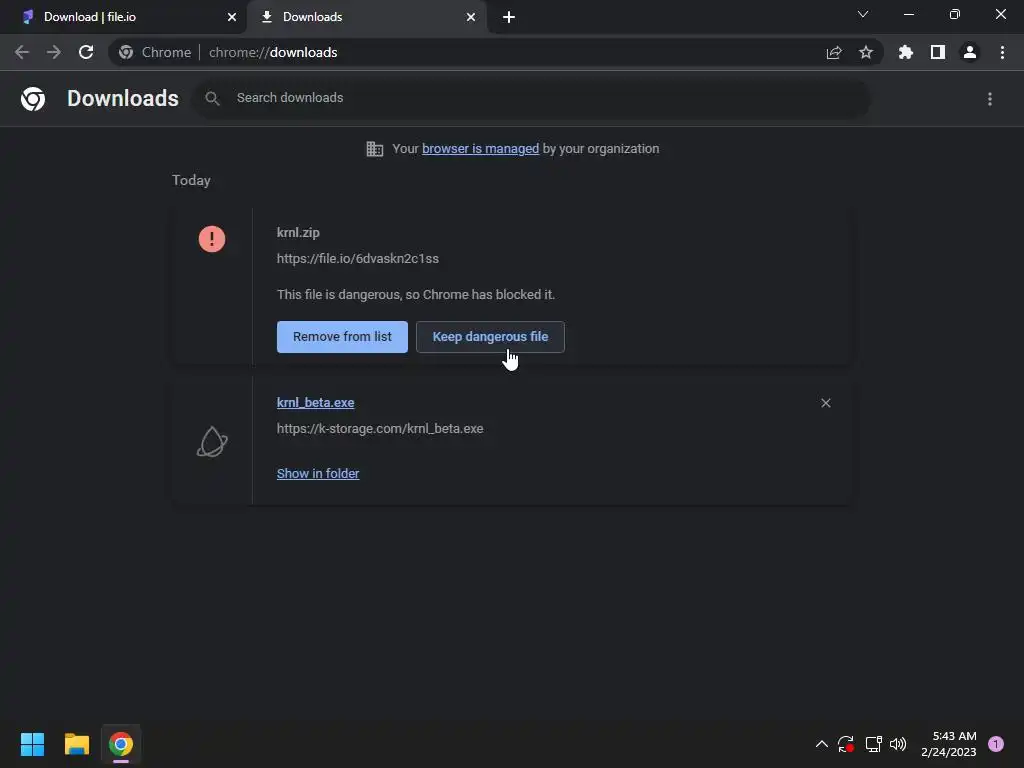Open the Extensions puzzle icon

906,52
